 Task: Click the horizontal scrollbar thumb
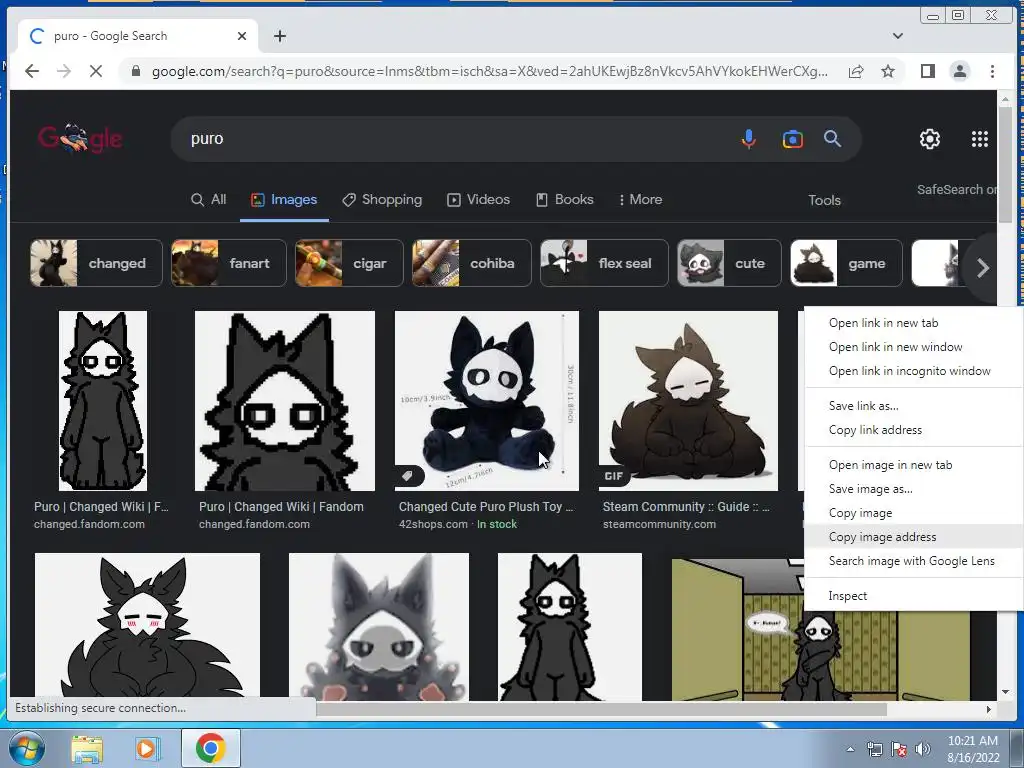click(601, 709)
